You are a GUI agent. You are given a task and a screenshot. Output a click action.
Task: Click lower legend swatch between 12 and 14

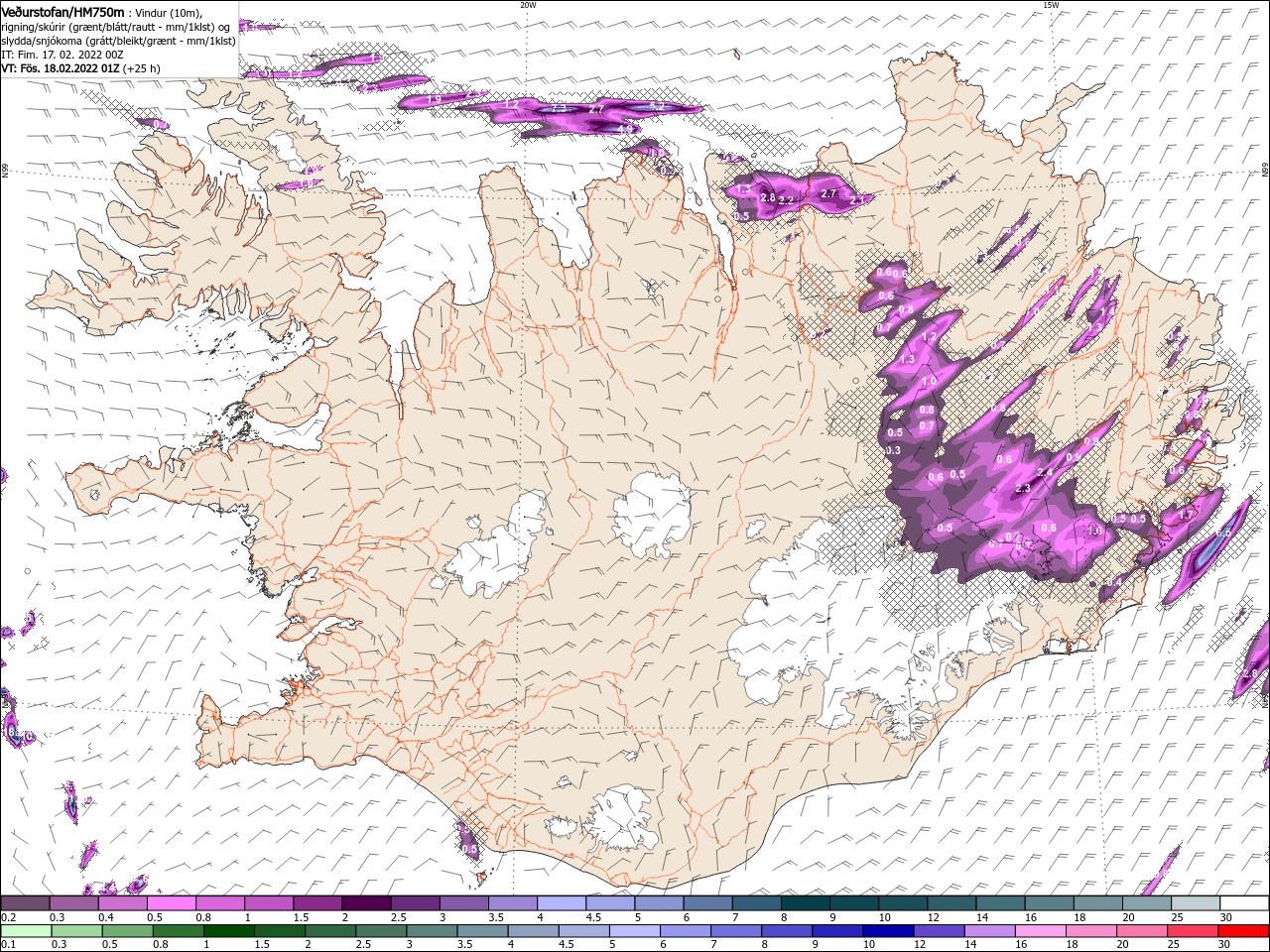click(939, 930)
